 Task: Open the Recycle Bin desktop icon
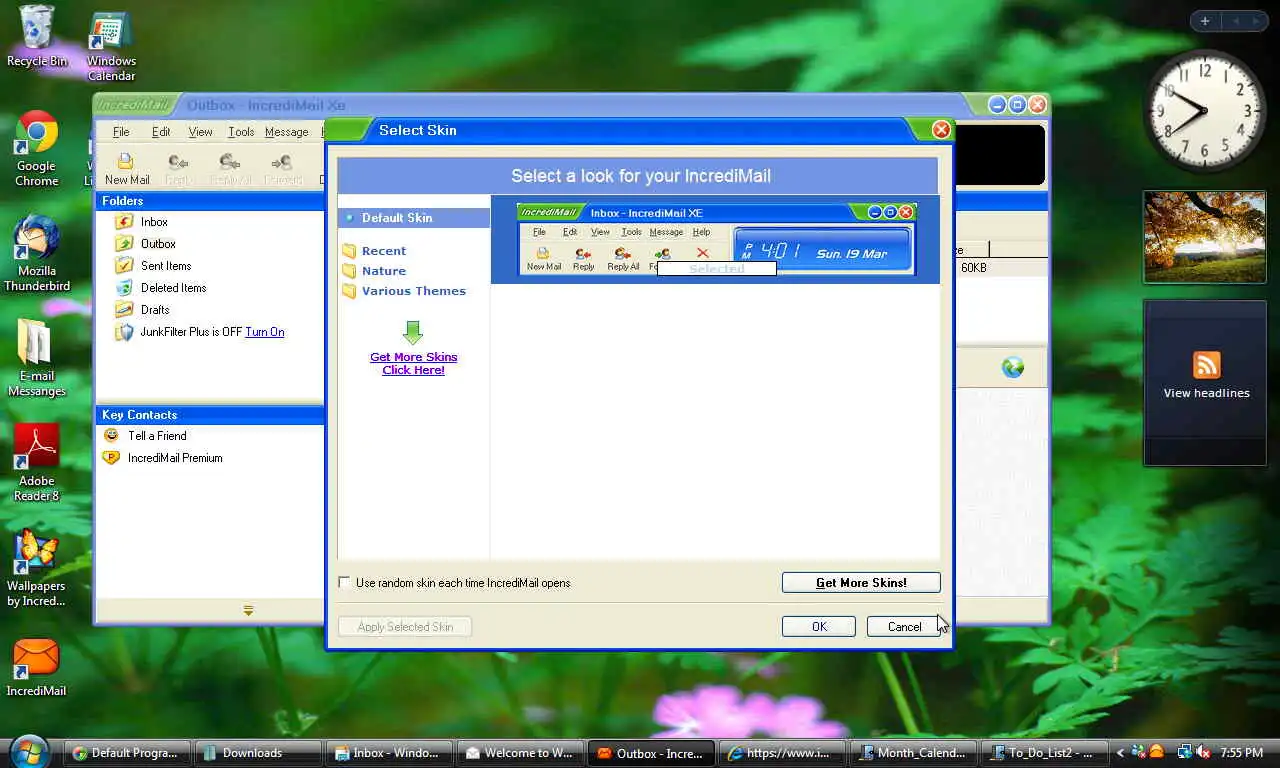37,36
